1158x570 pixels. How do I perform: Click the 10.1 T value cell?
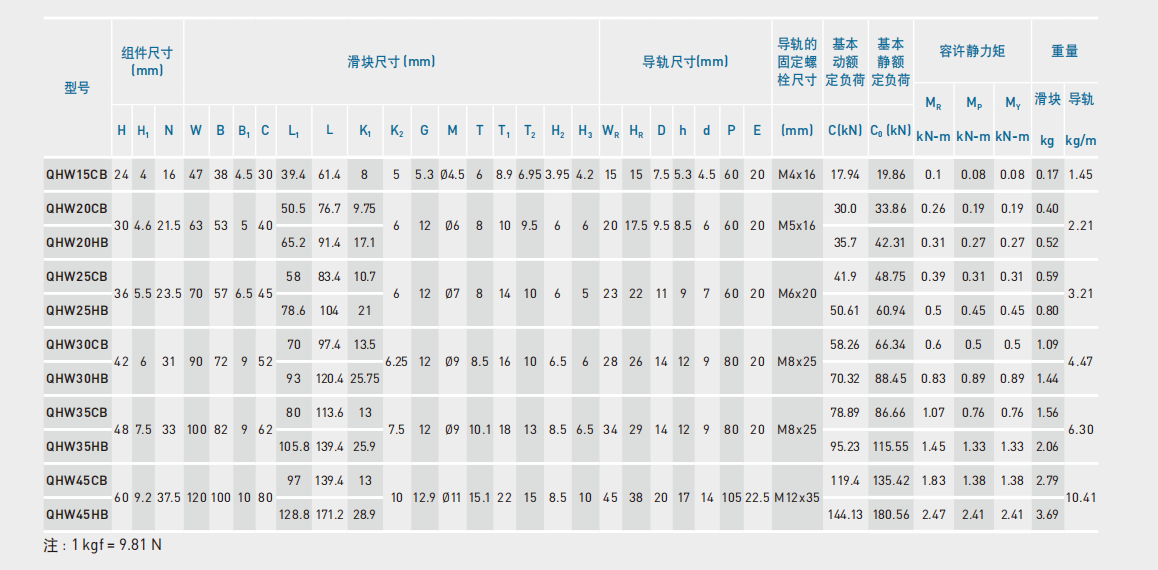479,430
